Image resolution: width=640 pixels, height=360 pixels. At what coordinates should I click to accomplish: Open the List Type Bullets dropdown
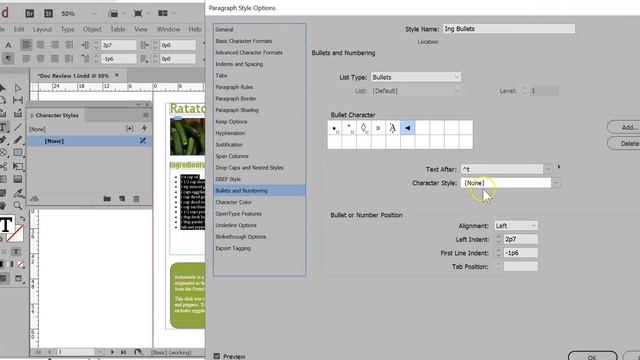[x=416, y=77]
